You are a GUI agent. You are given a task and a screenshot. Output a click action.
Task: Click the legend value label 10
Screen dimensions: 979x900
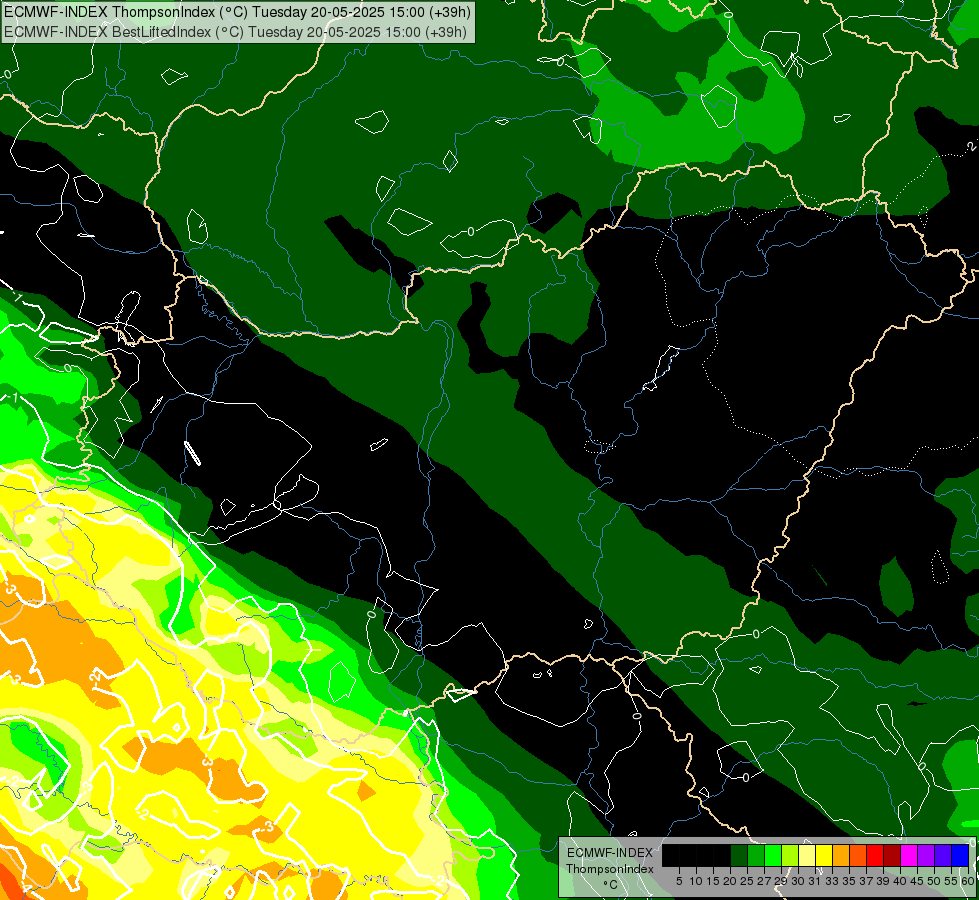pos(696,881)
